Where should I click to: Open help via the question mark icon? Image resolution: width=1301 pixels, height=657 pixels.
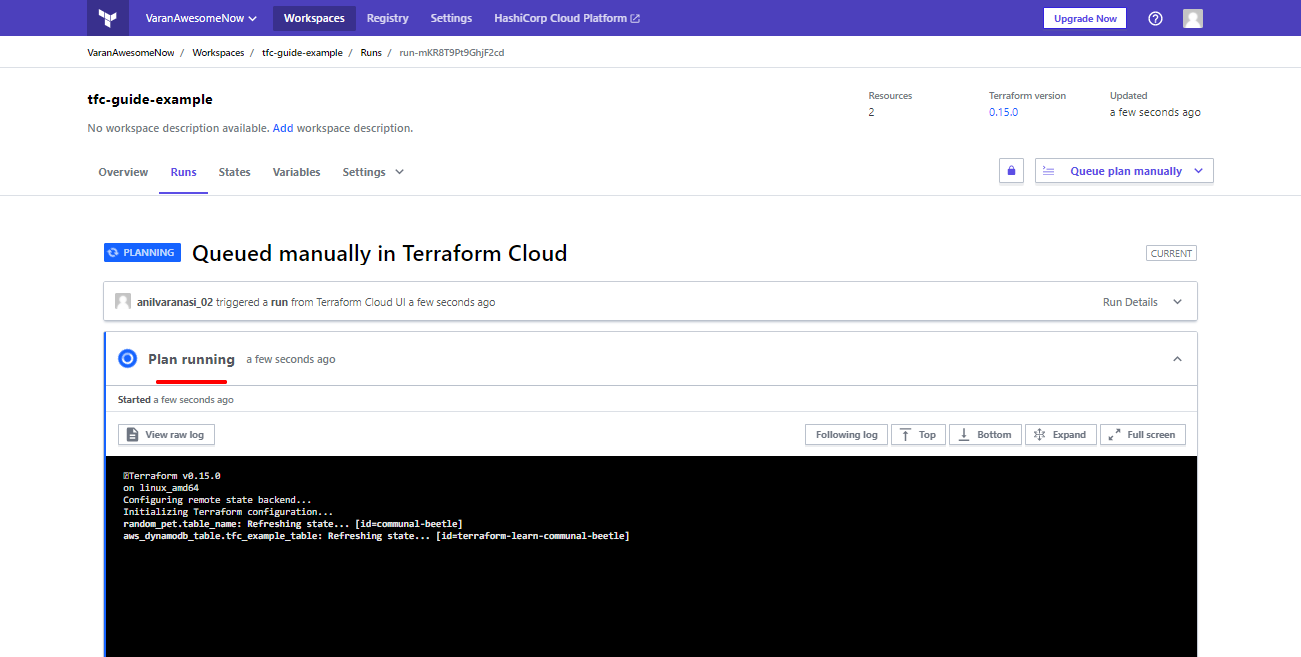pos(1155,18)
